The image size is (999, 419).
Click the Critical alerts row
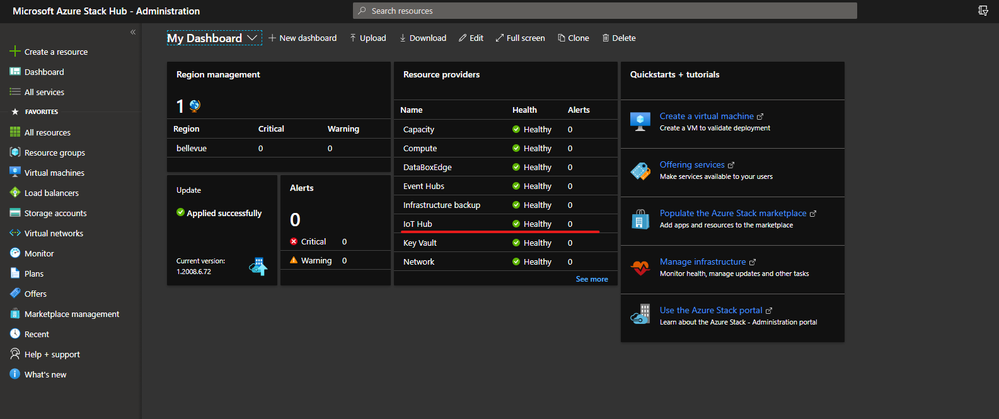335,241
